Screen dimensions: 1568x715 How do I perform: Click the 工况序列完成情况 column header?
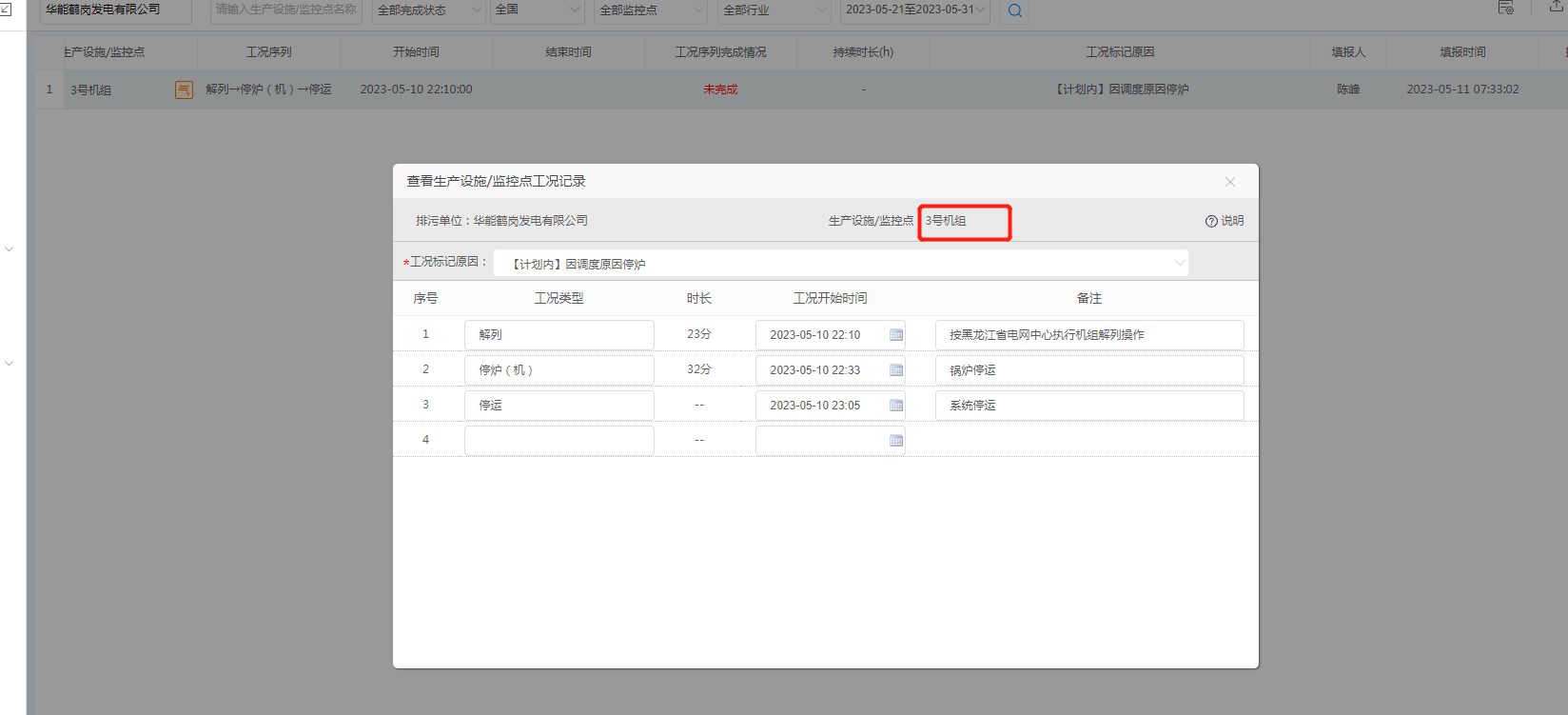[721, 52]
